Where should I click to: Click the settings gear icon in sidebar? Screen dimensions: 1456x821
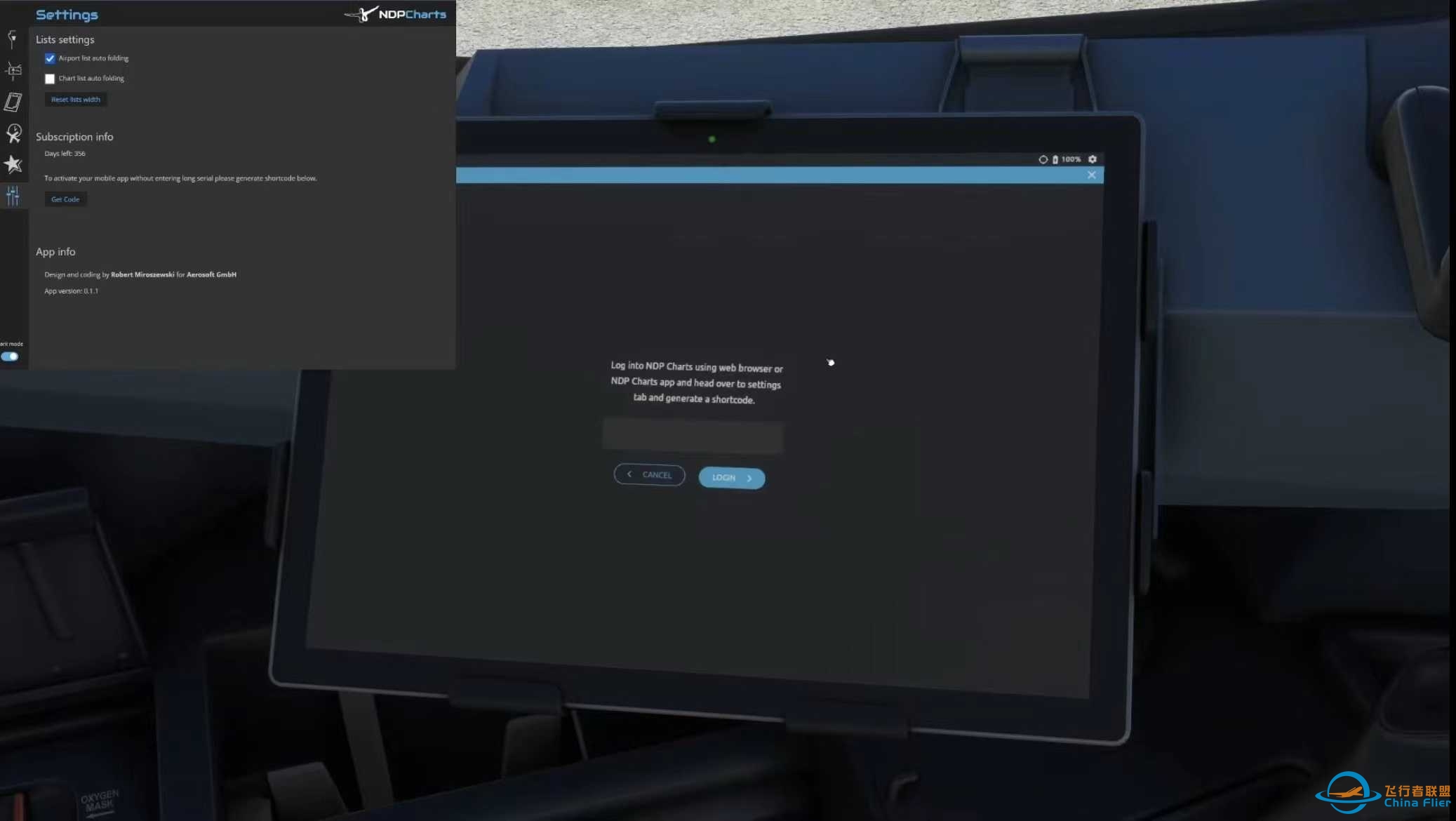click(x=13, y=198)
